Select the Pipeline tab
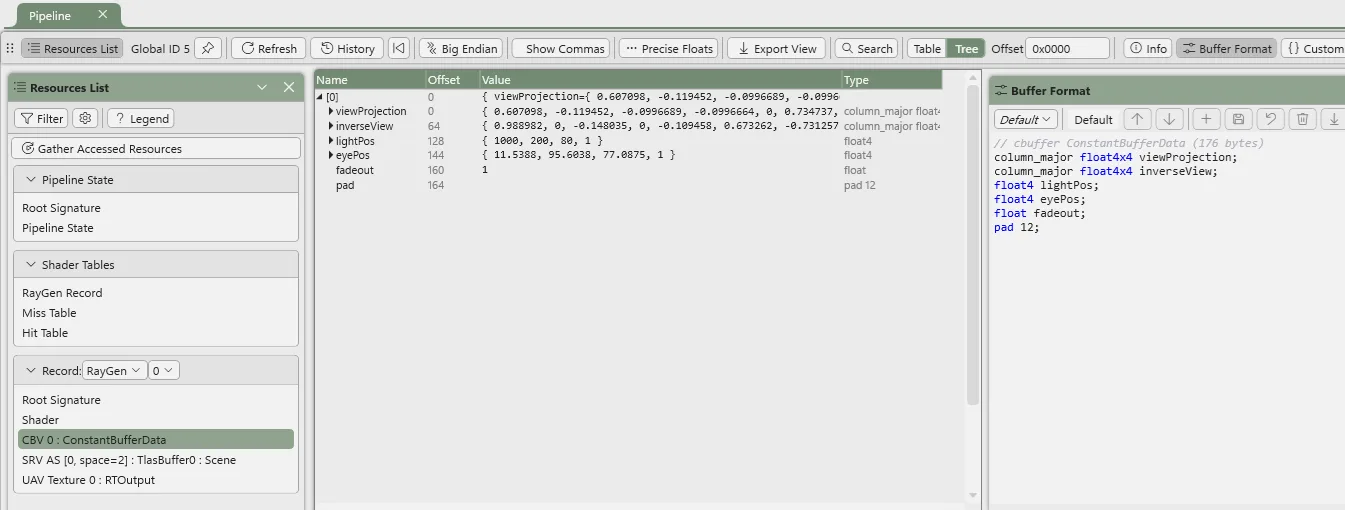The image size is (1345, 510). (x=50, y=16)
